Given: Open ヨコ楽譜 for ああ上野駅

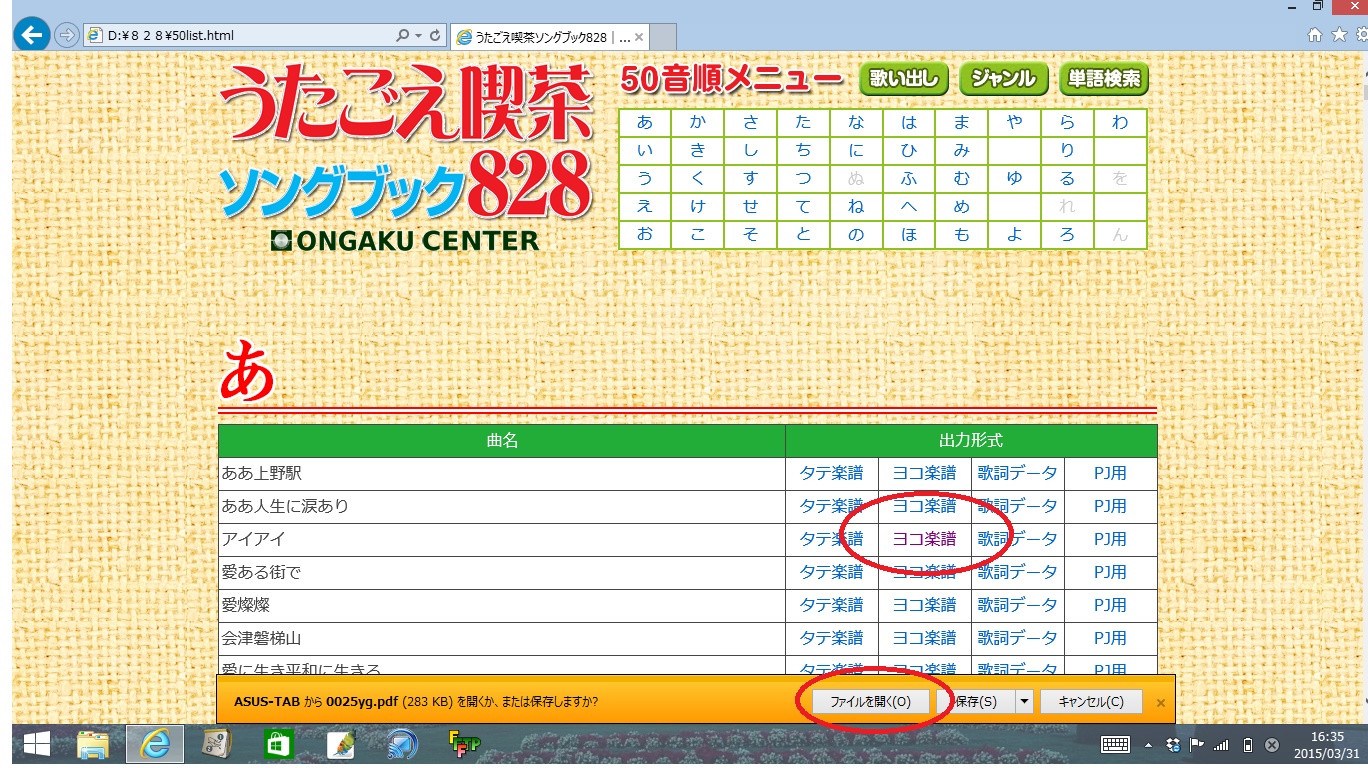Looking at the screenshot, I should (x=924, y=473).
